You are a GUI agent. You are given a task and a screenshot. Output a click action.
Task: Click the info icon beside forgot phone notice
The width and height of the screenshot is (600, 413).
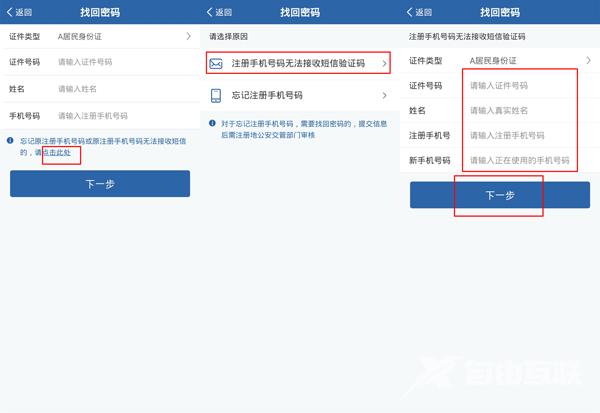point(10,140)
